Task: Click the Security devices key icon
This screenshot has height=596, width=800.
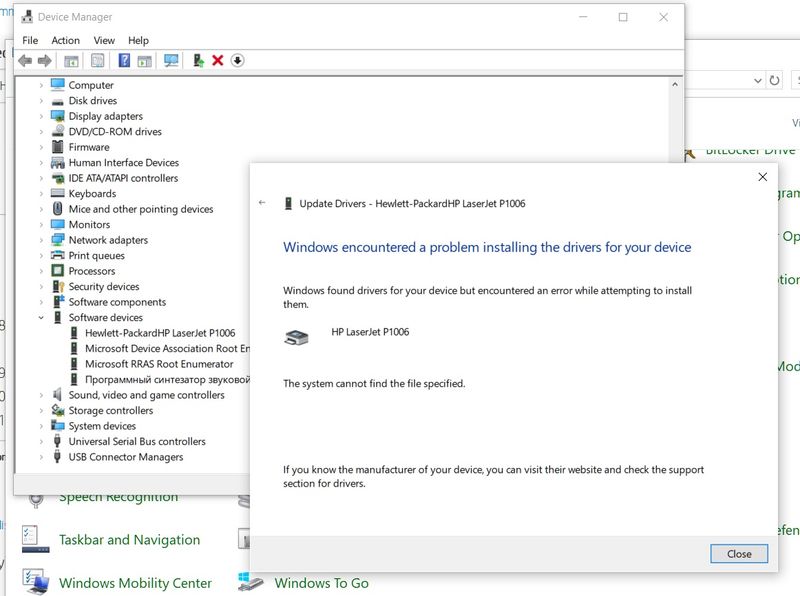Action: click(x=58, y=286)
